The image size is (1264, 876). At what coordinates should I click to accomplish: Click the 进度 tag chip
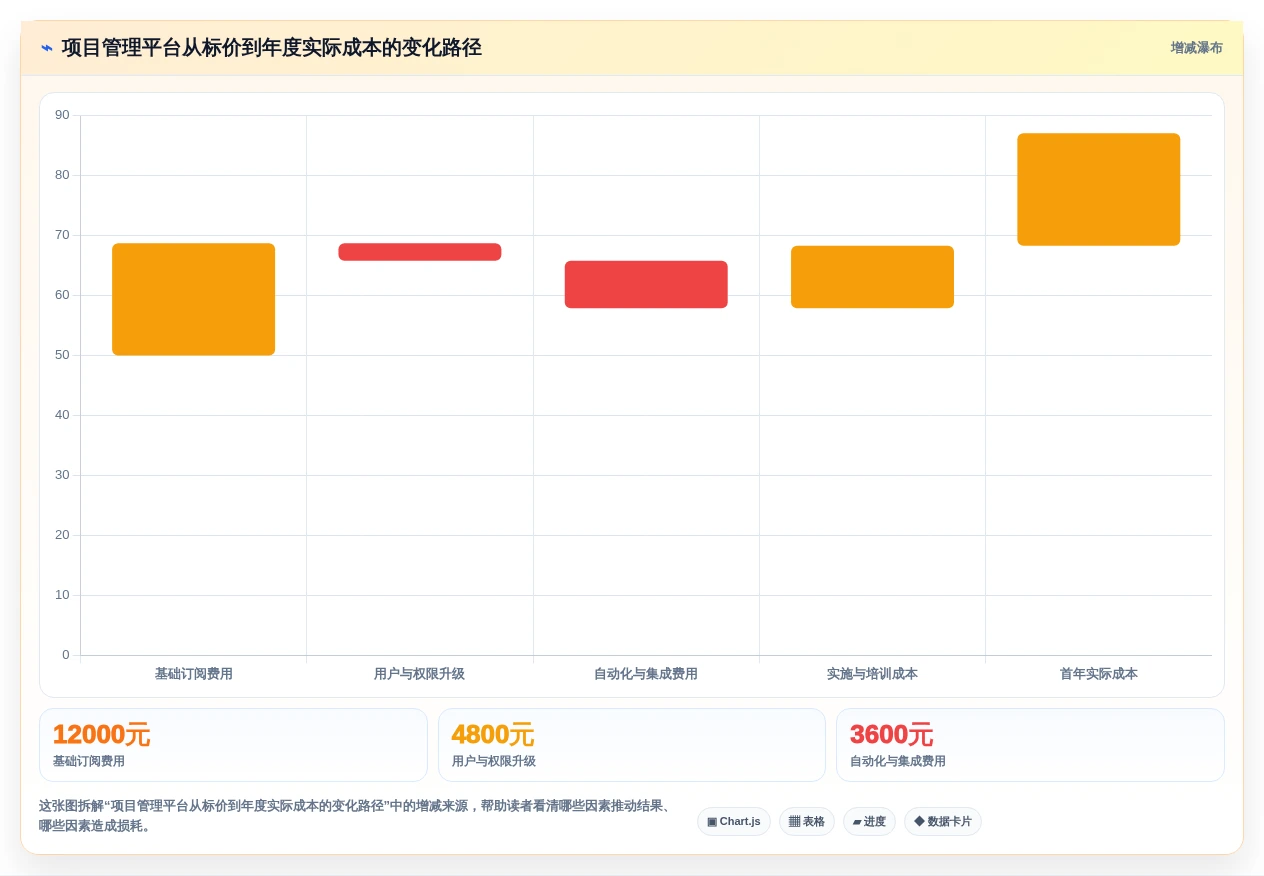tap(869, 822)
